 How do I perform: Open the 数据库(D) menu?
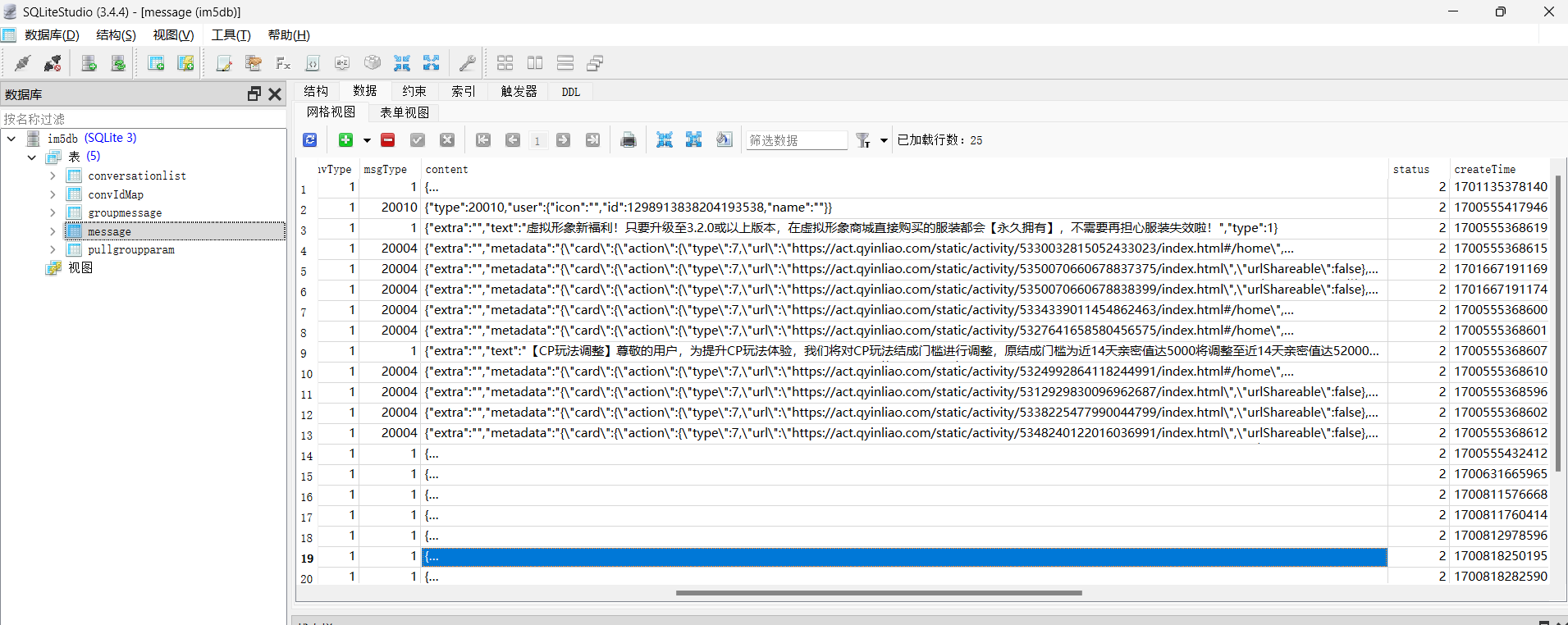[52, 35]
